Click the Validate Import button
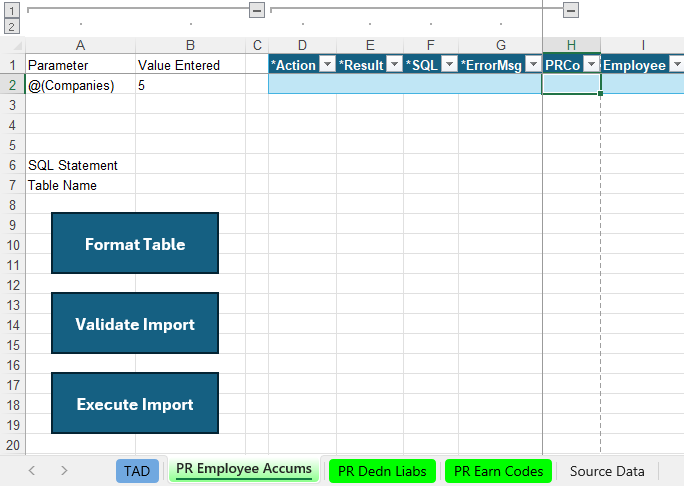 point(135,323)
